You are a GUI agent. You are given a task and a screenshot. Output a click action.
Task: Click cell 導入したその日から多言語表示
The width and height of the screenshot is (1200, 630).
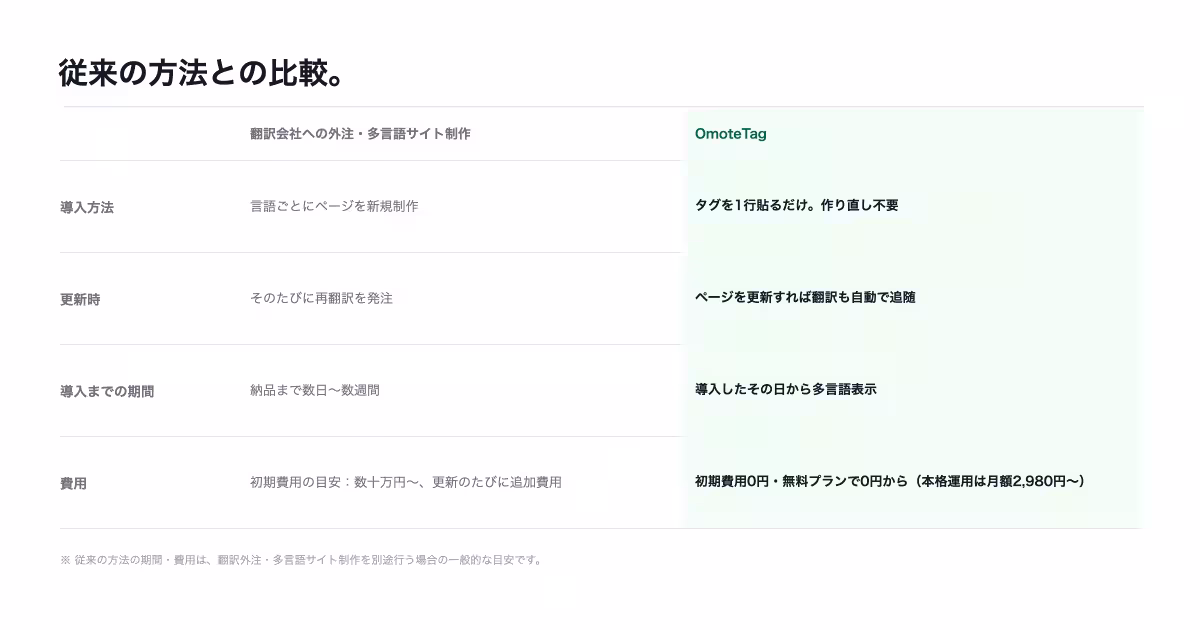786,389
